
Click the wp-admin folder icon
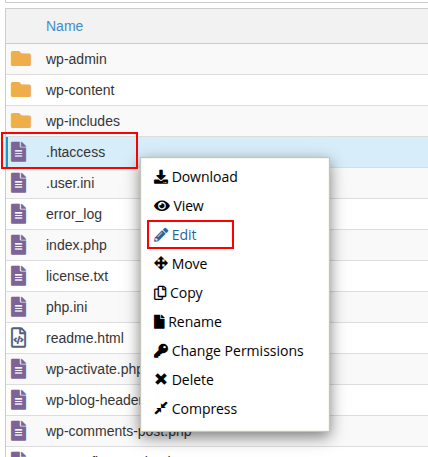coord(21,59)
